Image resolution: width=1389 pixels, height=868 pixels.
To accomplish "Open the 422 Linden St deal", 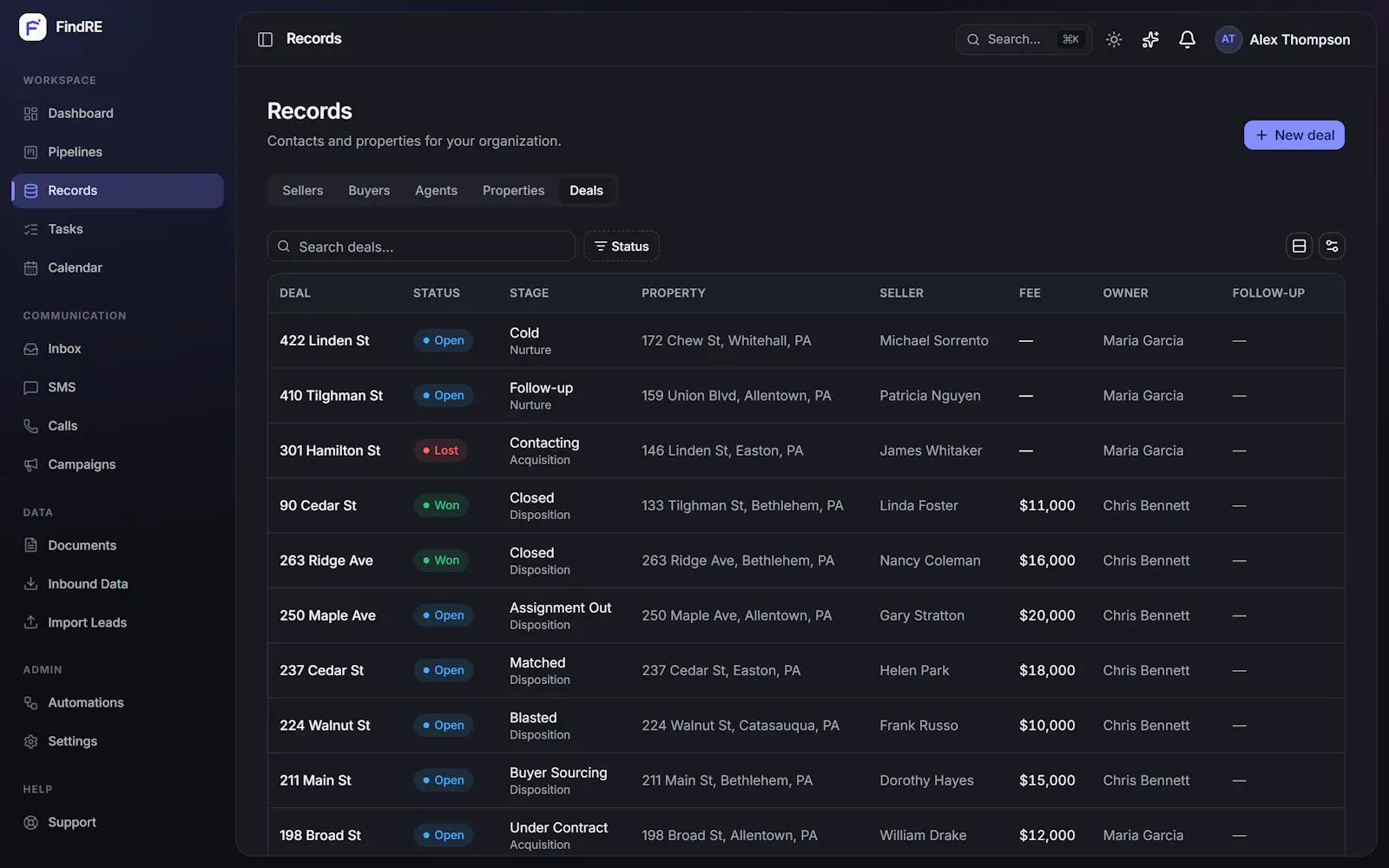I will (325, 341).
